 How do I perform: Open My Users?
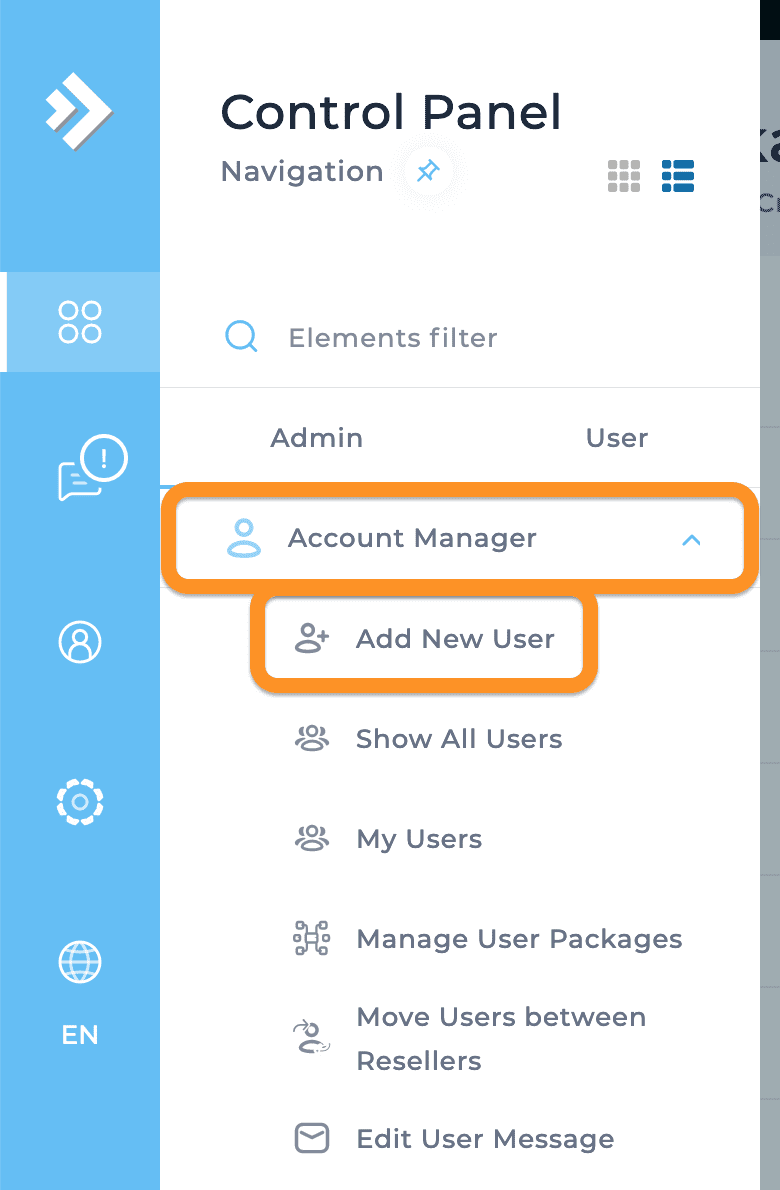coord(419,838)
